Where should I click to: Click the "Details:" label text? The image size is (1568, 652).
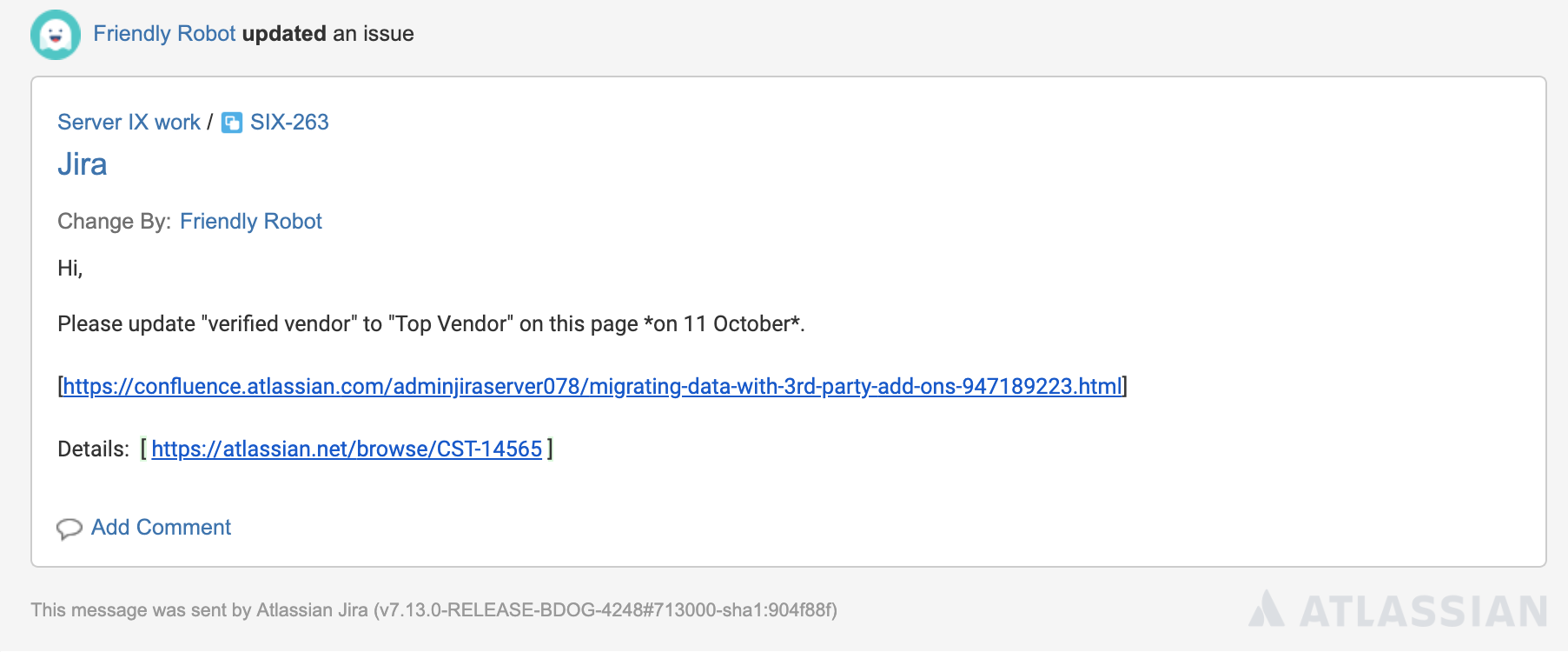93,449
